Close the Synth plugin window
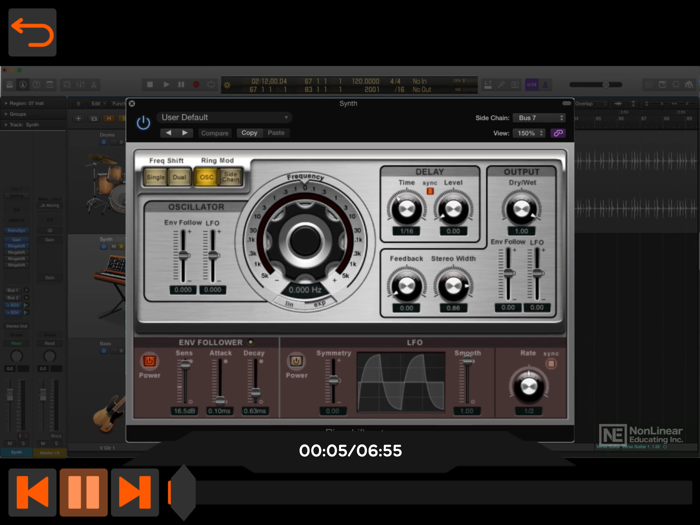 coord(132,104)
